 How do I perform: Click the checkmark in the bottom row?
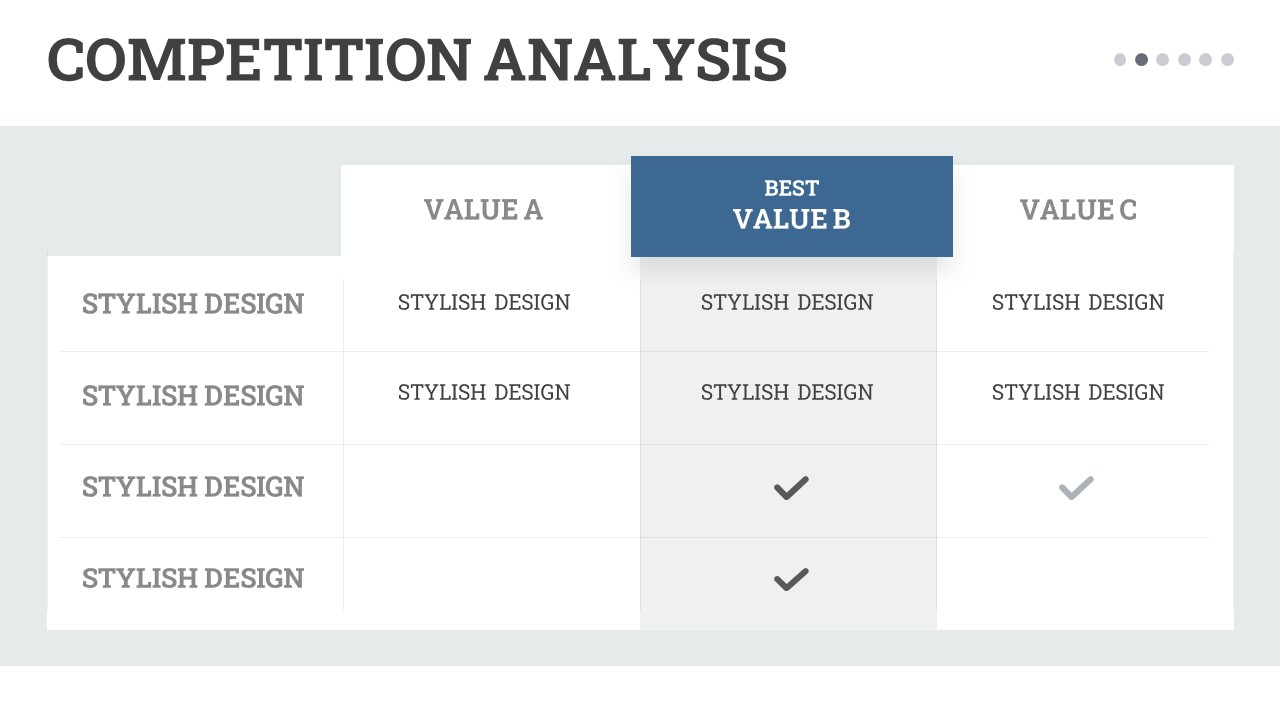coord(791,579)
